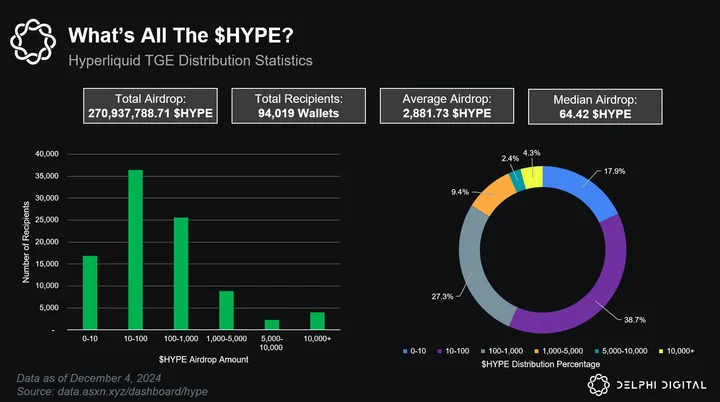Image resolution: width=720 pixels, height=402 pixels.
Task: Click the 'Hyperliquid TGE Distribution Statistics' subtitle
Action: tap(191, 61)
